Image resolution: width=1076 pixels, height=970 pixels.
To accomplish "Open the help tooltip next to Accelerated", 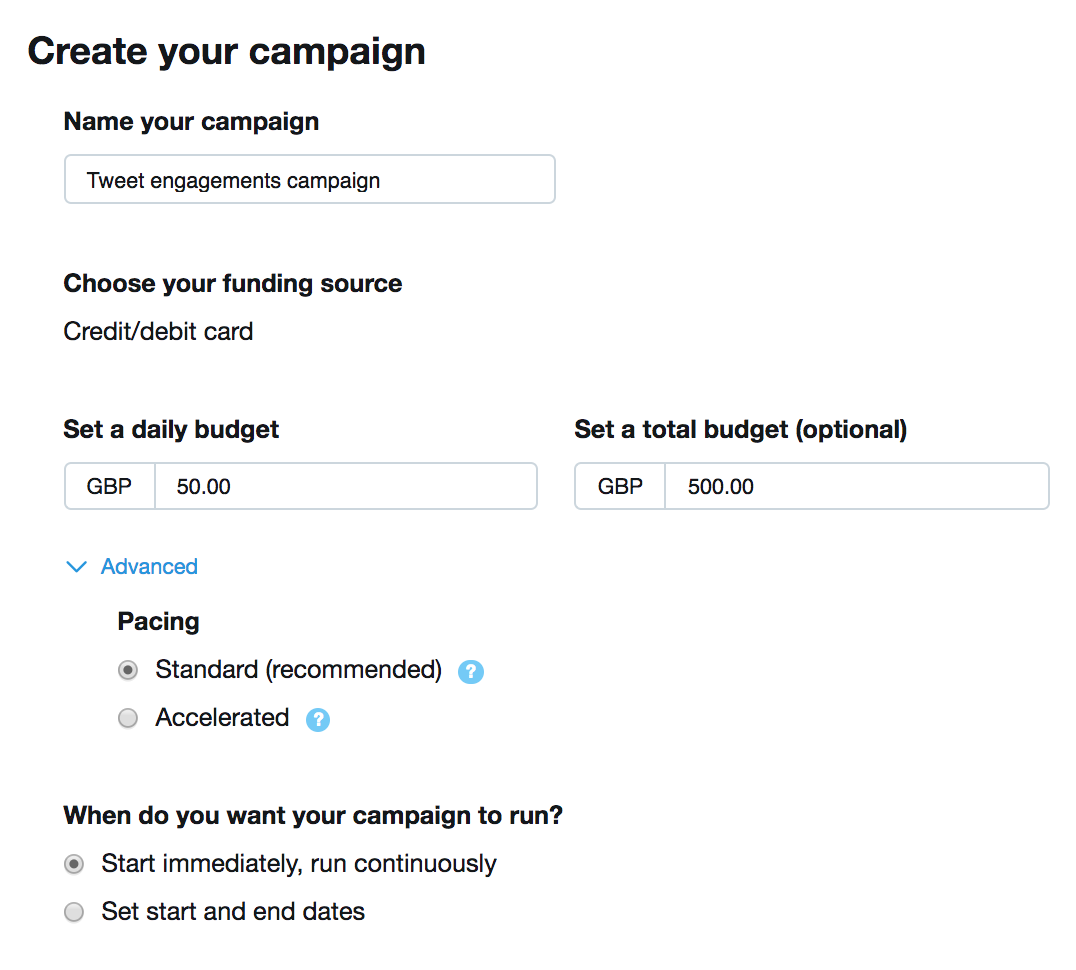I will [x=318, y=720].
